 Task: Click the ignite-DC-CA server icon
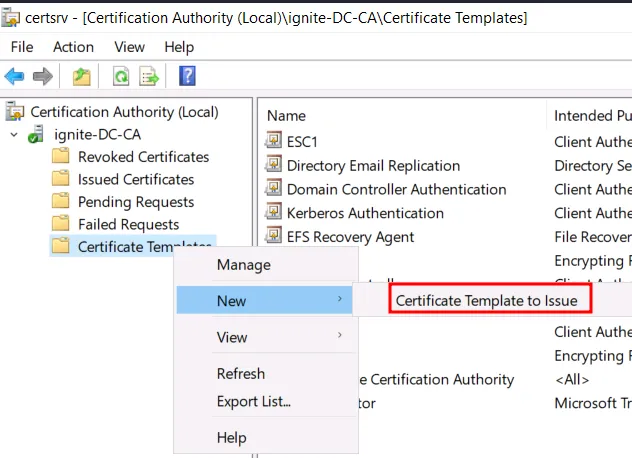(37, 134)
